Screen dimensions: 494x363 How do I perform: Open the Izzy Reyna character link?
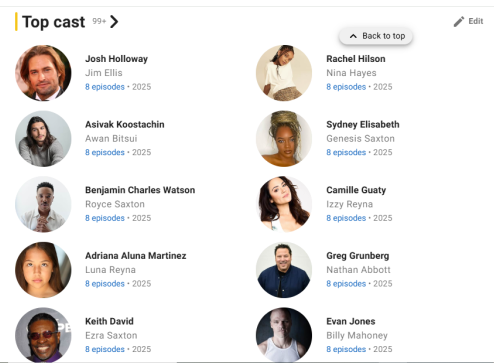[349, 204]
